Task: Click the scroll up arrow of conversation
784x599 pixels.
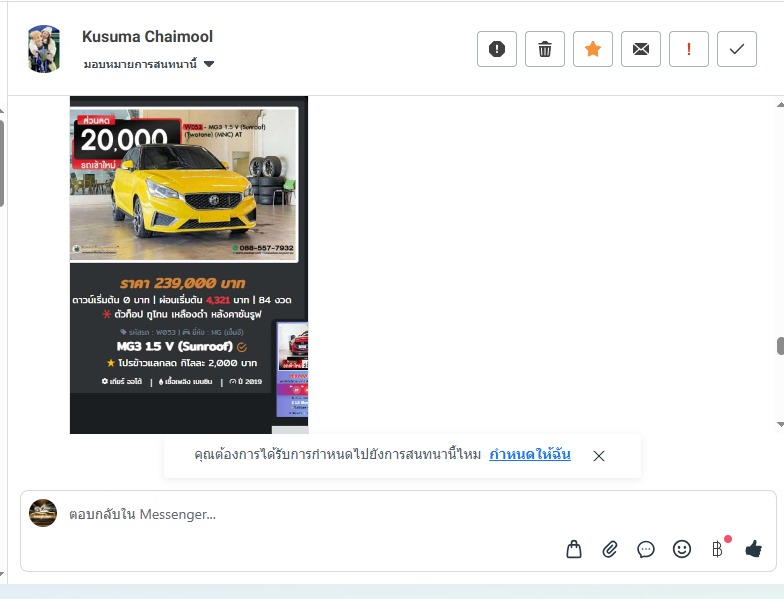Action: point(780,104)
